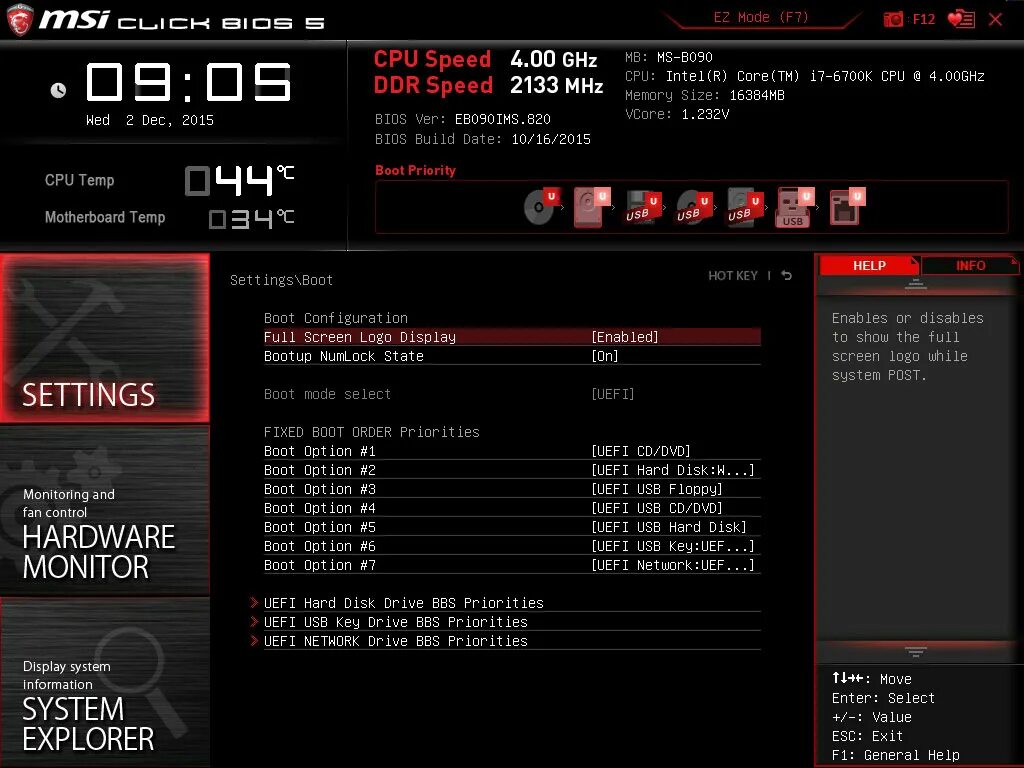Open the HARDWARE MONITOR section
This screenshot has width=1024, height=768.
click(x=105, y=511)
